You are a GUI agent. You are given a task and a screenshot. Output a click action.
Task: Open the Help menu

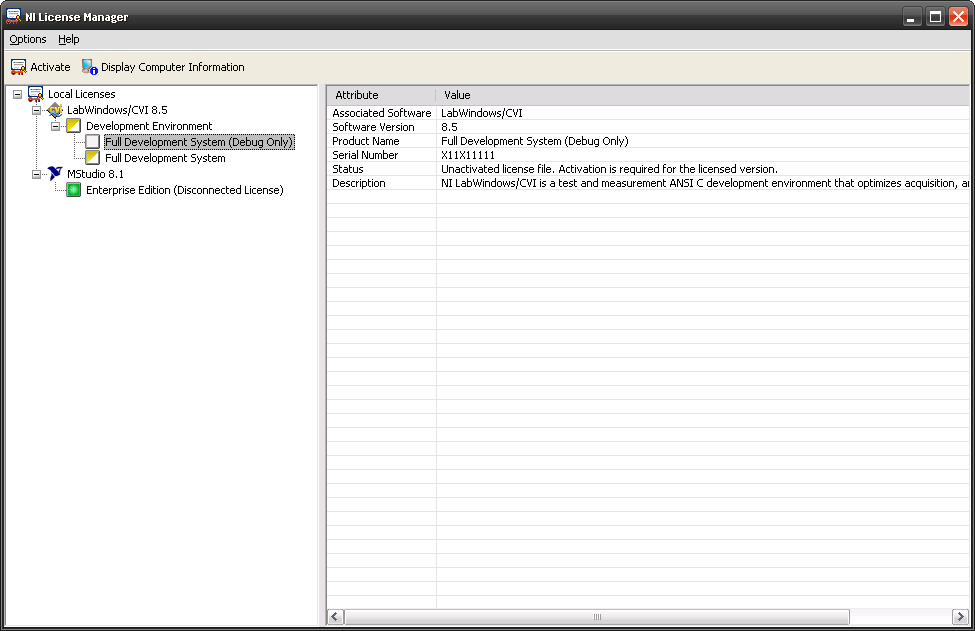68,39
